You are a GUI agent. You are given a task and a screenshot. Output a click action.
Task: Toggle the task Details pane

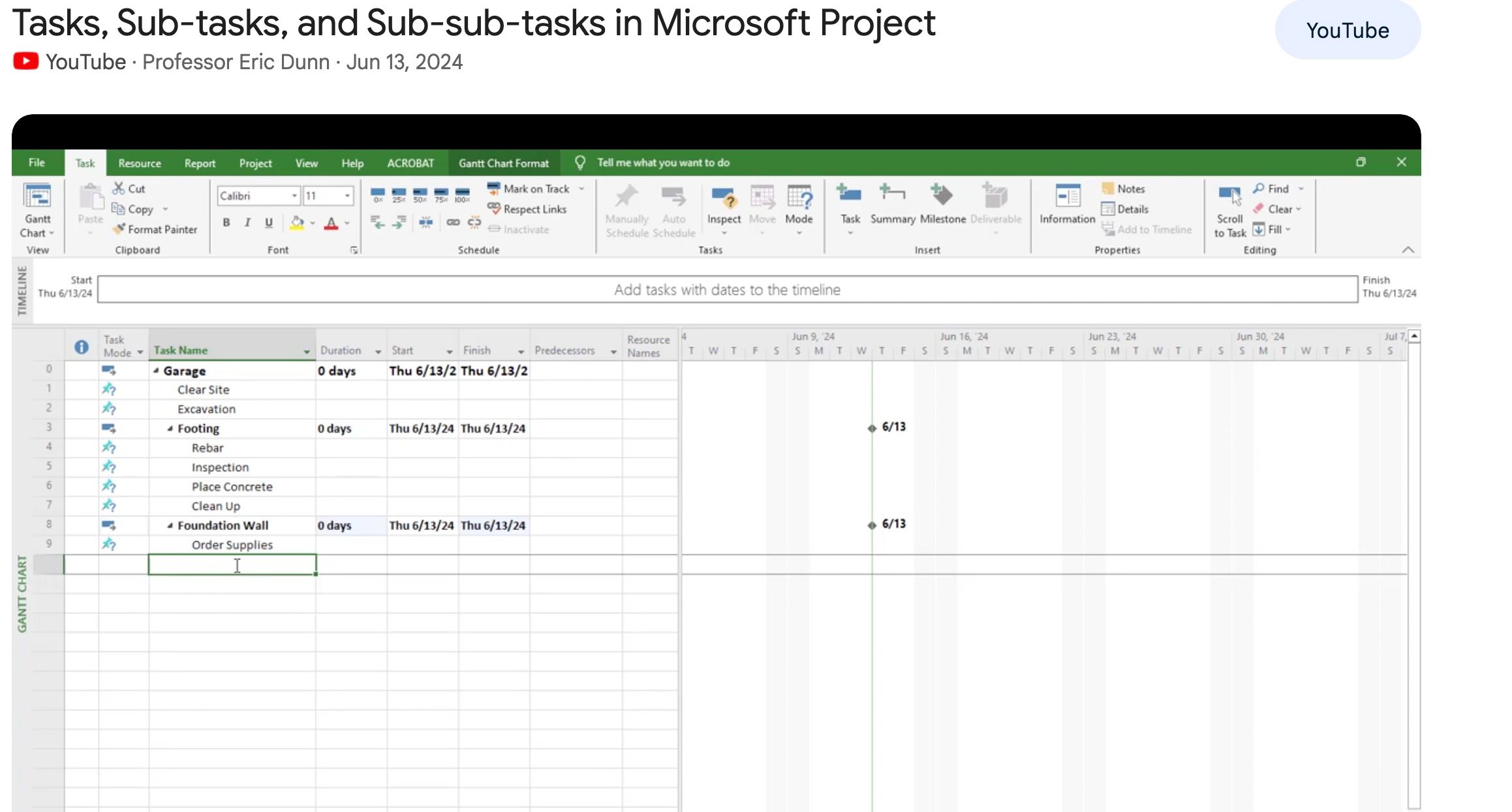(1124, 209)
